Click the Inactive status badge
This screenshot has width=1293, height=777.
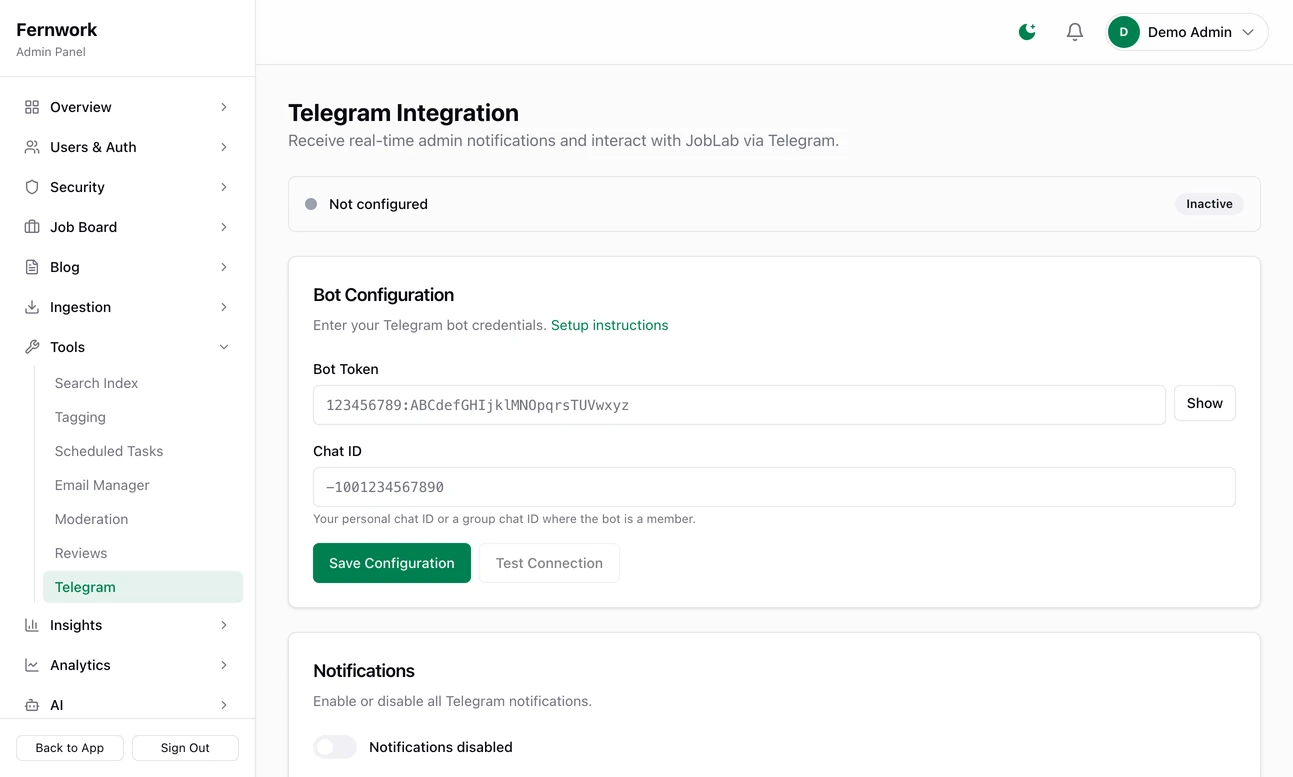point(1209,204)
